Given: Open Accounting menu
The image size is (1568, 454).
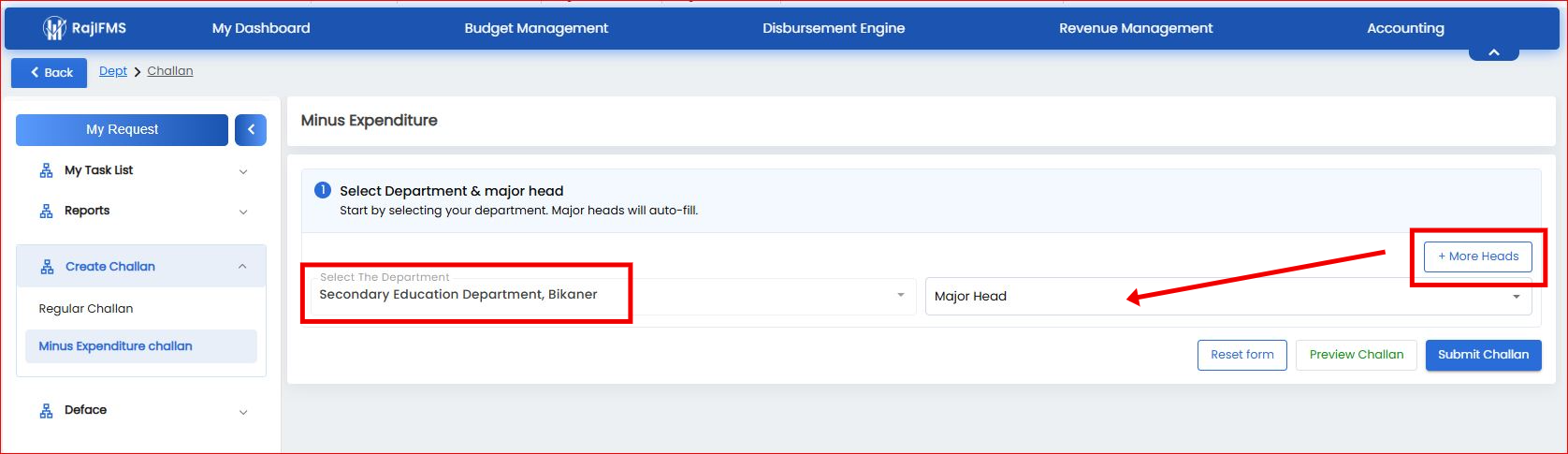Looking at the screenshot, I should click(x=1405, y=28).
